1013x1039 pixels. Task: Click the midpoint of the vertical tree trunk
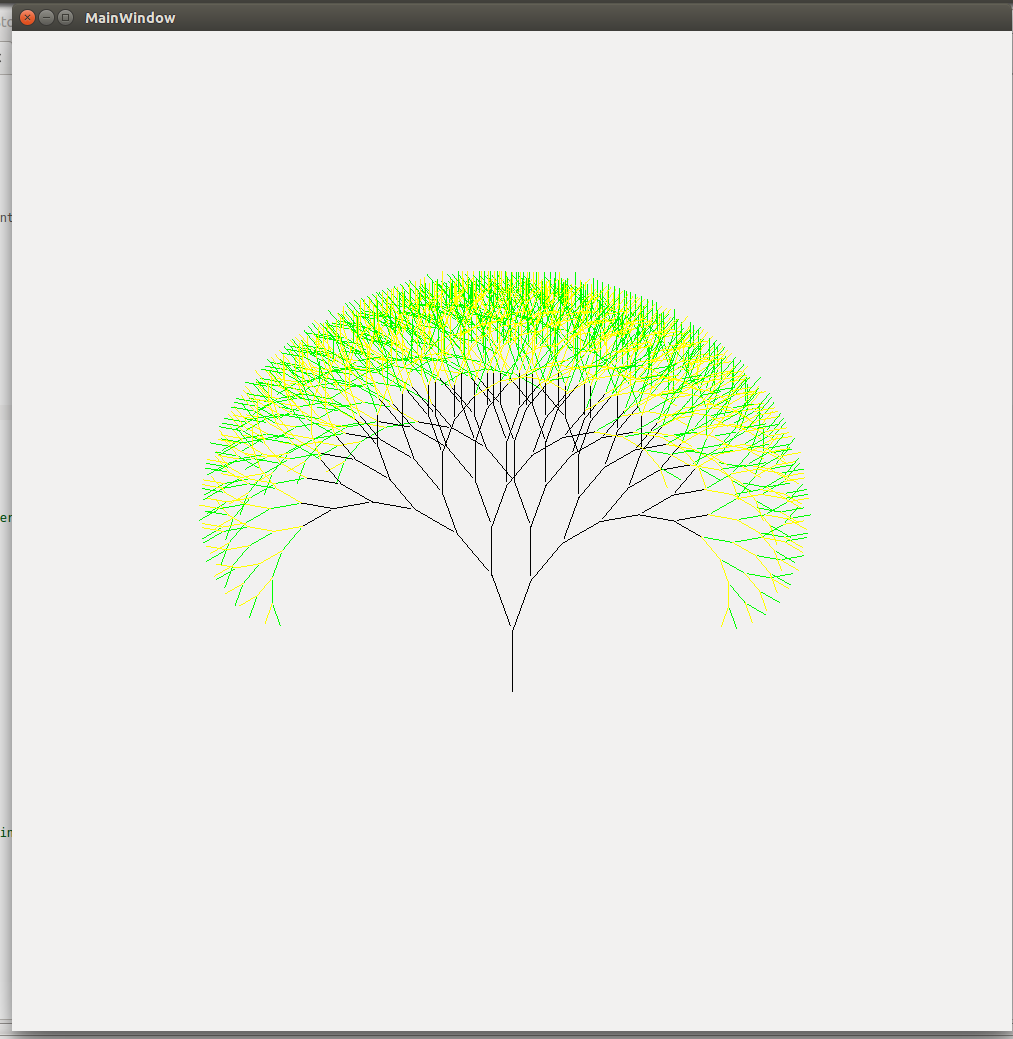[x=512, y=660]
